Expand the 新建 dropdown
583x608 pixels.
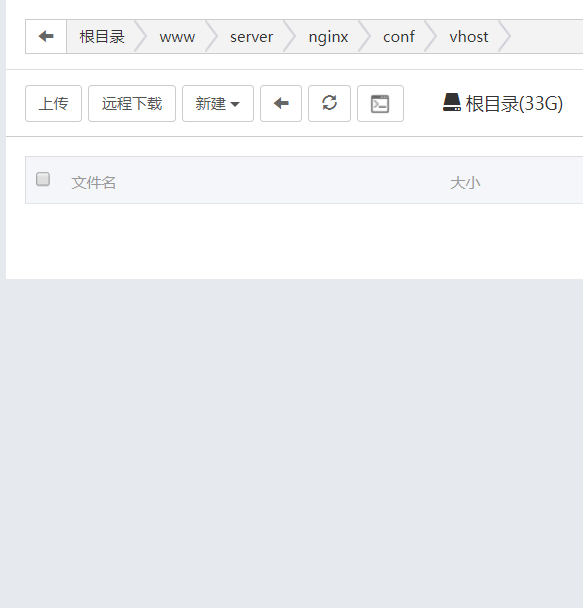tap(218, 104)
